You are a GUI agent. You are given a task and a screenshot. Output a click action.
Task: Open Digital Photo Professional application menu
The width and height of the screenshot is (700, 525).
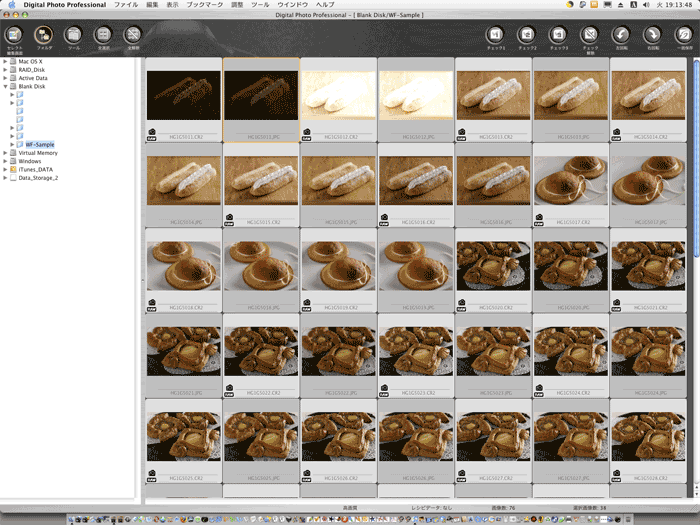[x=65, y=4]
